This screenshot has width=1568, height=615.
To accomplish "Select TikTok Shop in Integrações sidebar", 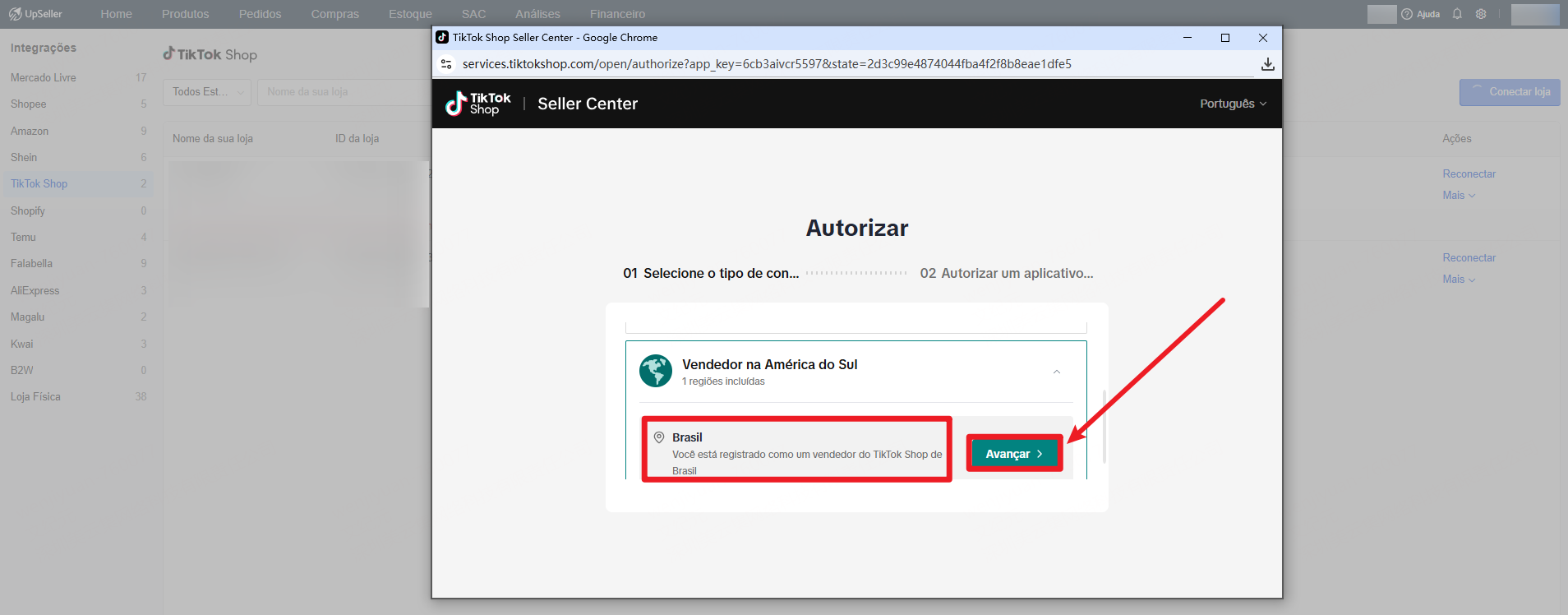I will pyautogui.click(x=77, y=184).
